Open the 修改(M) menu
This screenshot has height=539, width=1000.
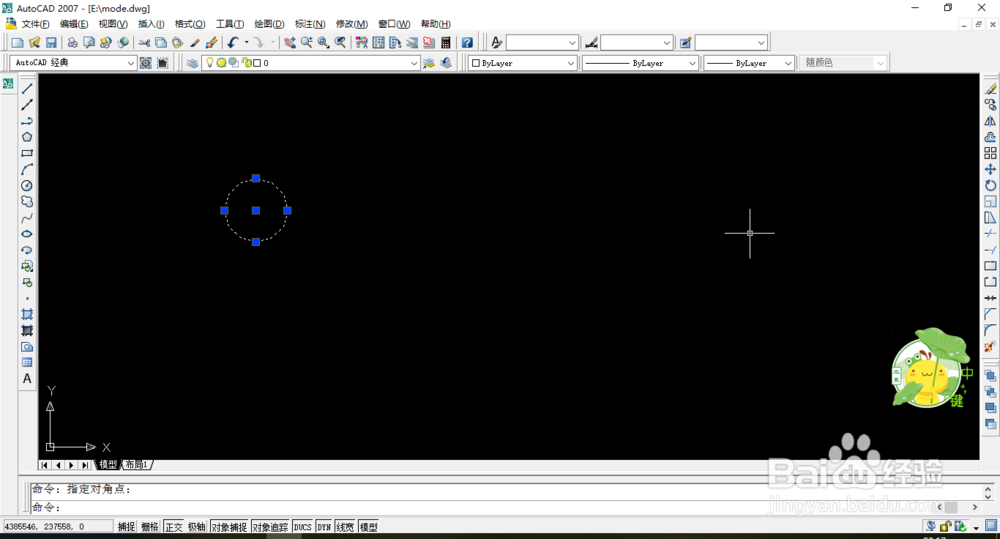click(x=352, y=24)
